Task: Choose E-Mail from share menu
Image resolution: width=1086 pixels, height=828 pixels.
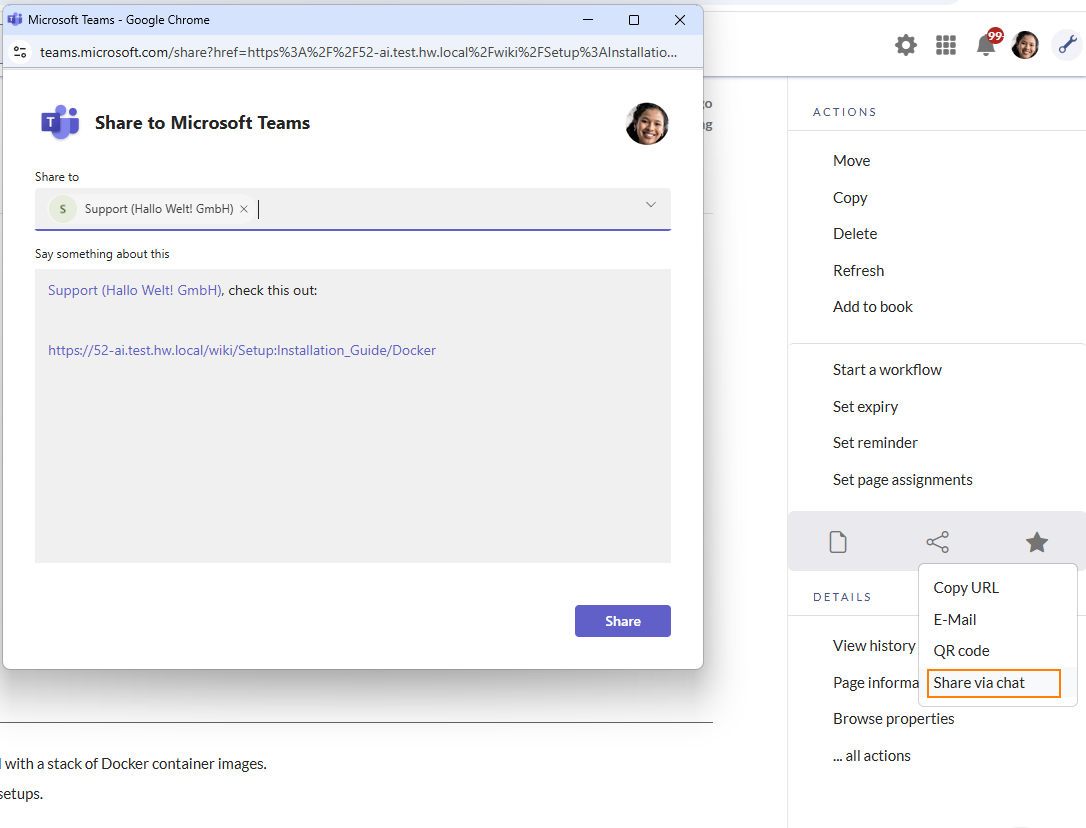Action: click(x=955, y=620)
